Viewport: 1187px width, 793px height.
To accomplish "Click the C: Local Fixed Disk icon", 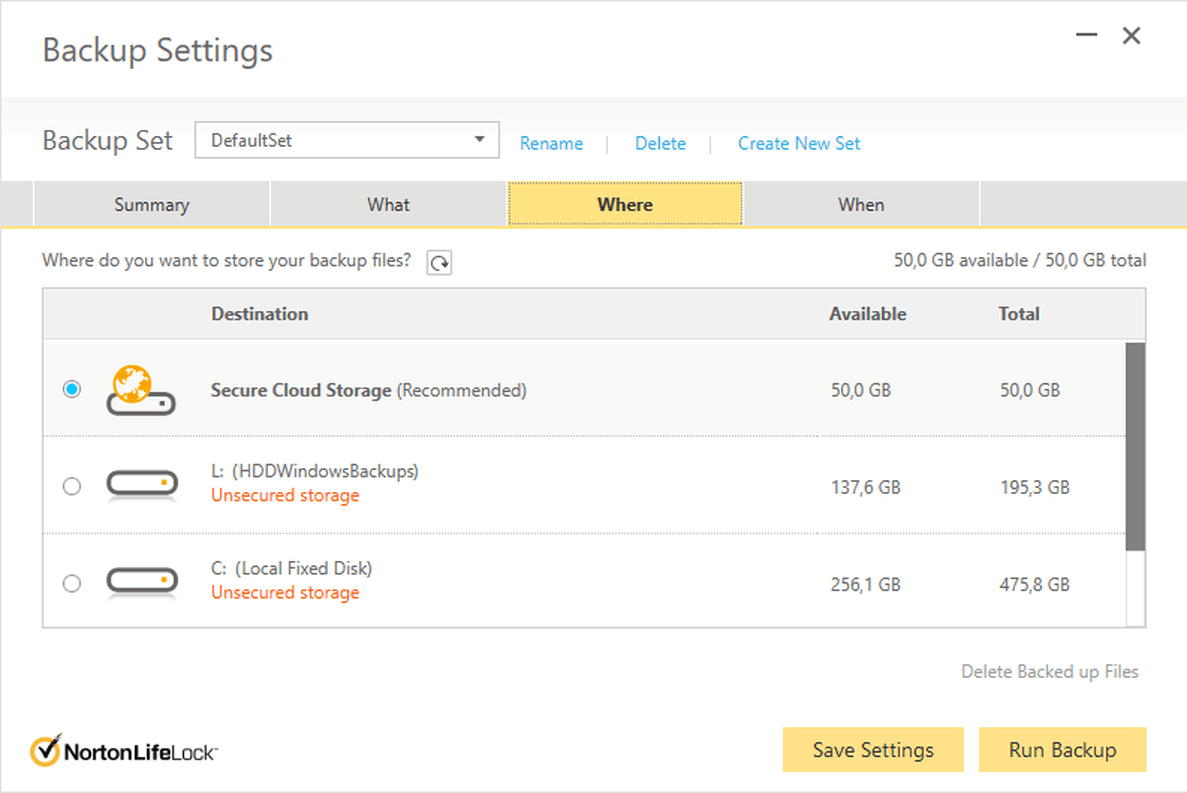I will [x=142, y=582].
